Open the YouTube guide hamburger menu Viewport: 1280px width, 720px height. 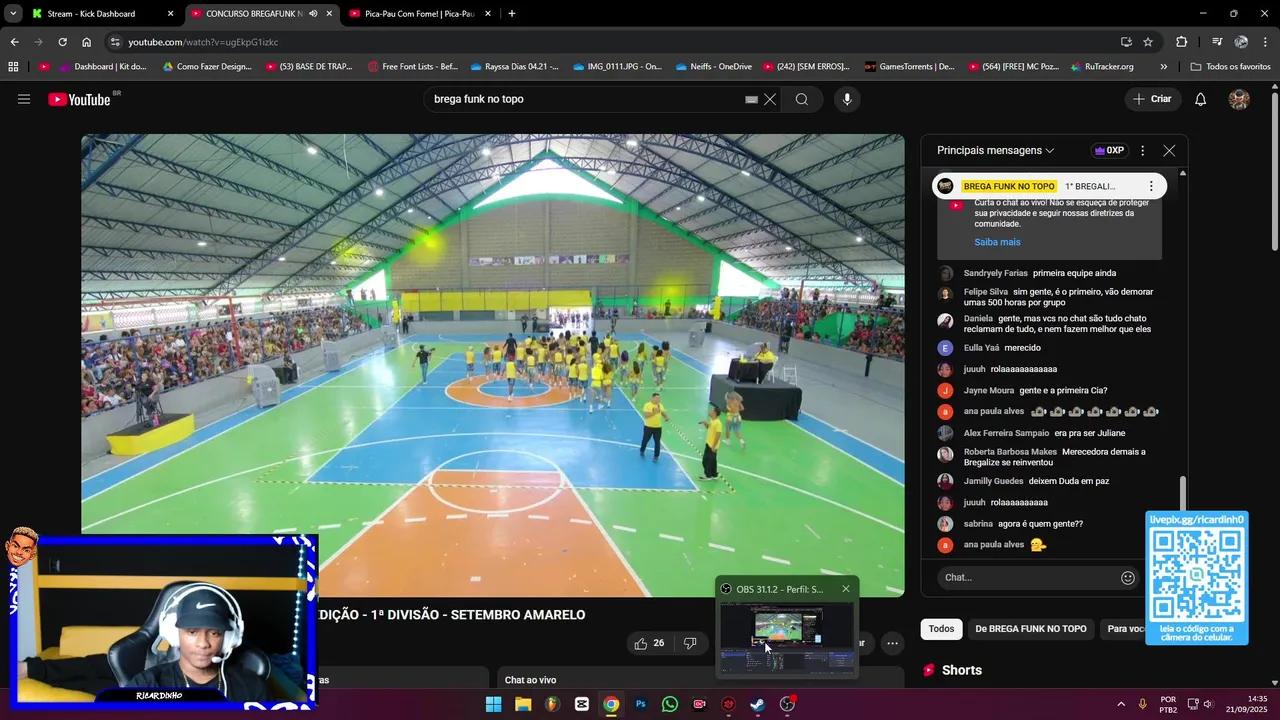[x=24, y=99]
